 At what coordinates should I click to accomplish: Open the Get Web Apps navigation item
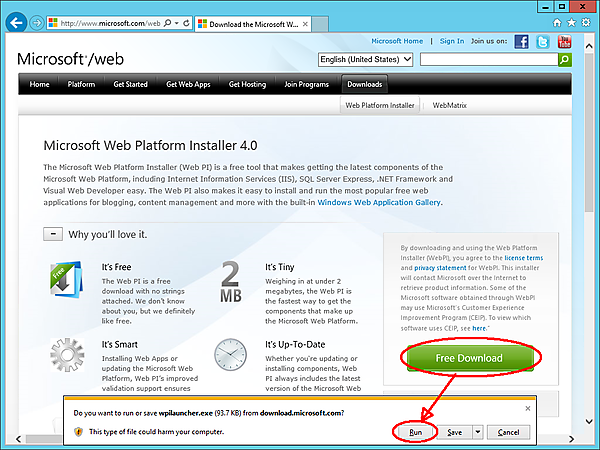(x=188, y=84)
